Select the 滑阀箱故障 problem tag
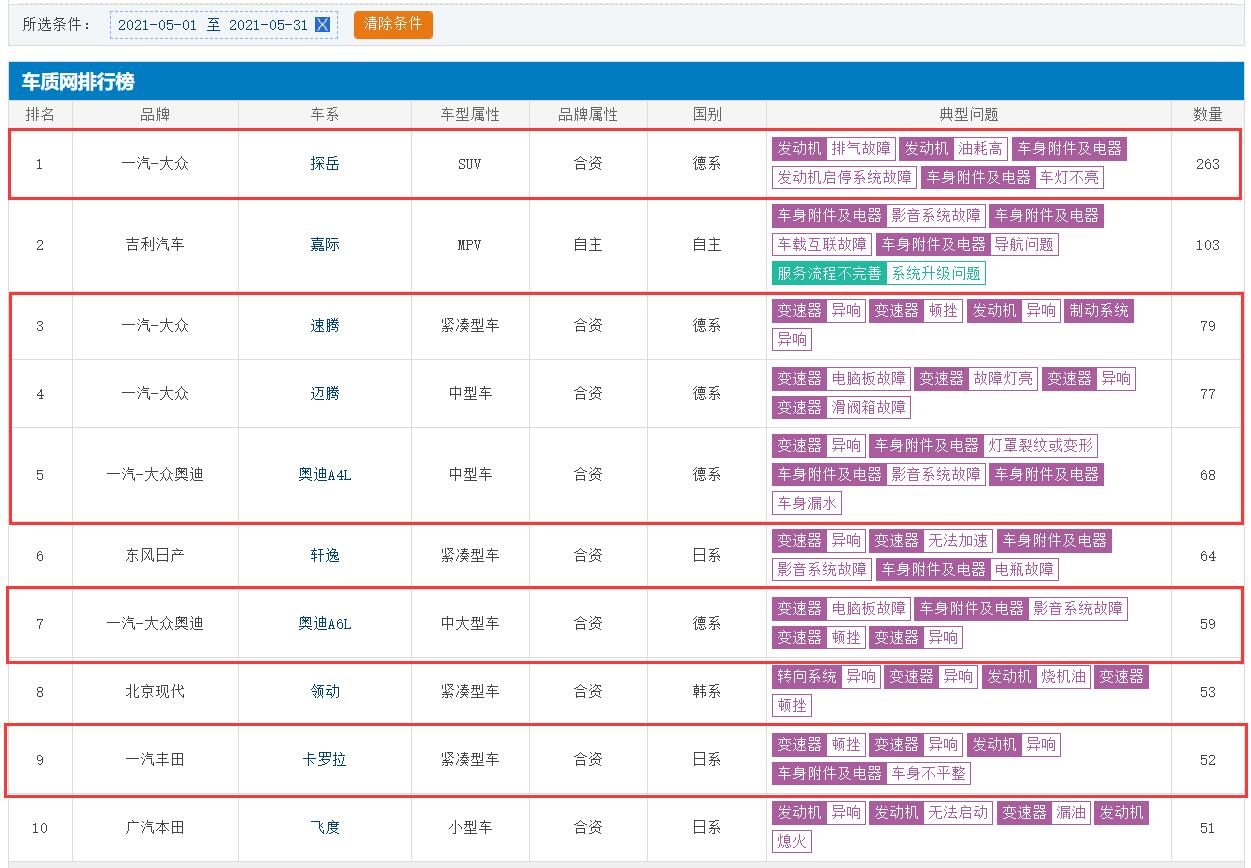 869,408
